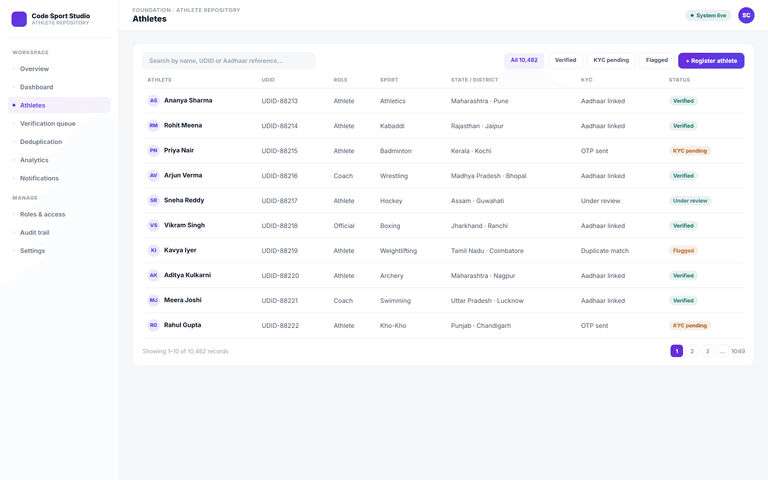Click Kavya Iyer's KI avatar

coord(153,250)
